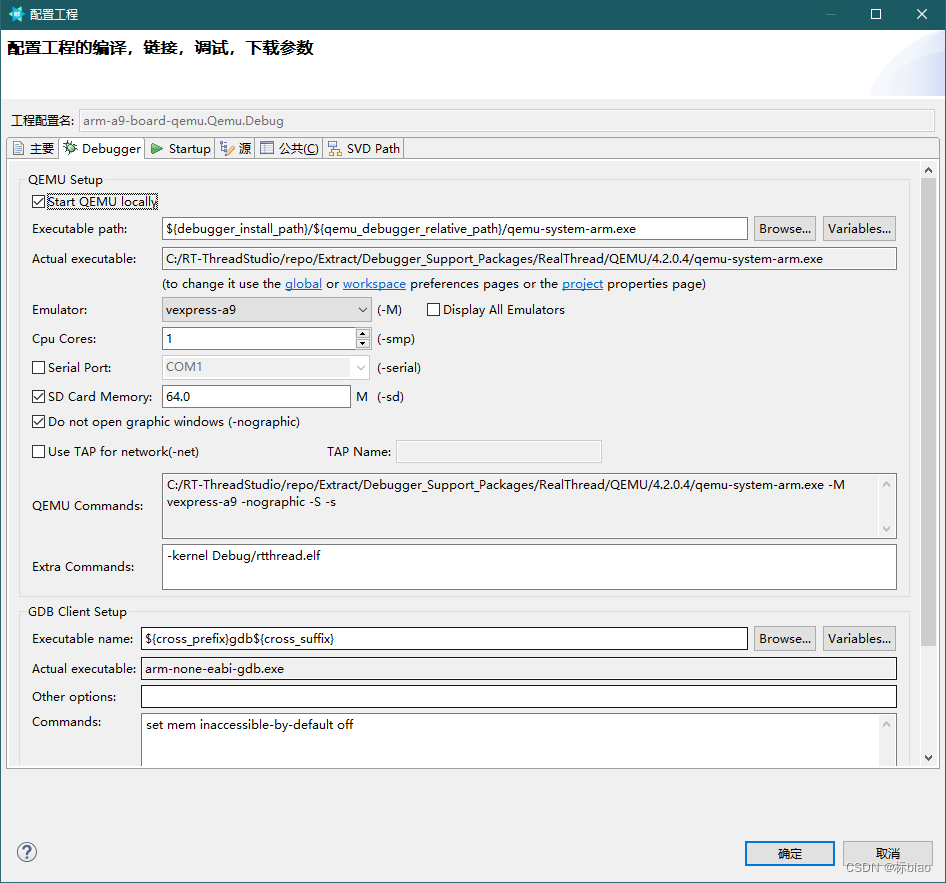946x883 pixels.
Task: Switch to the Startup tab
Action: pyautogui.click(x=186, y=148)
